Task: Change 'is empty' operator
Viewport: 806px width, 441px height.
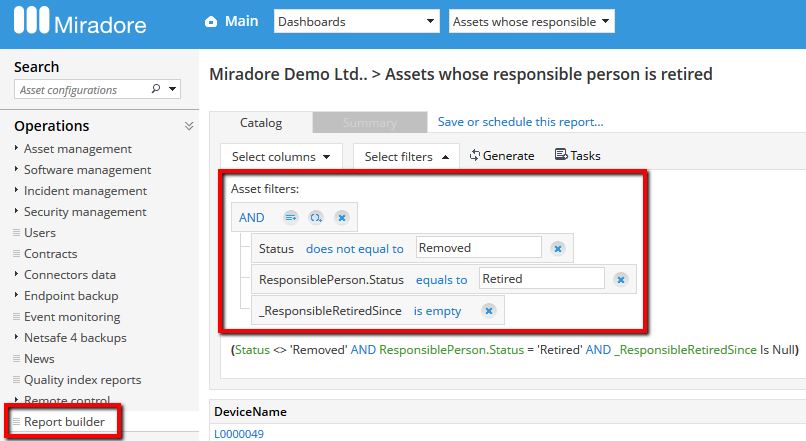Action: click(x=437, y=311)
